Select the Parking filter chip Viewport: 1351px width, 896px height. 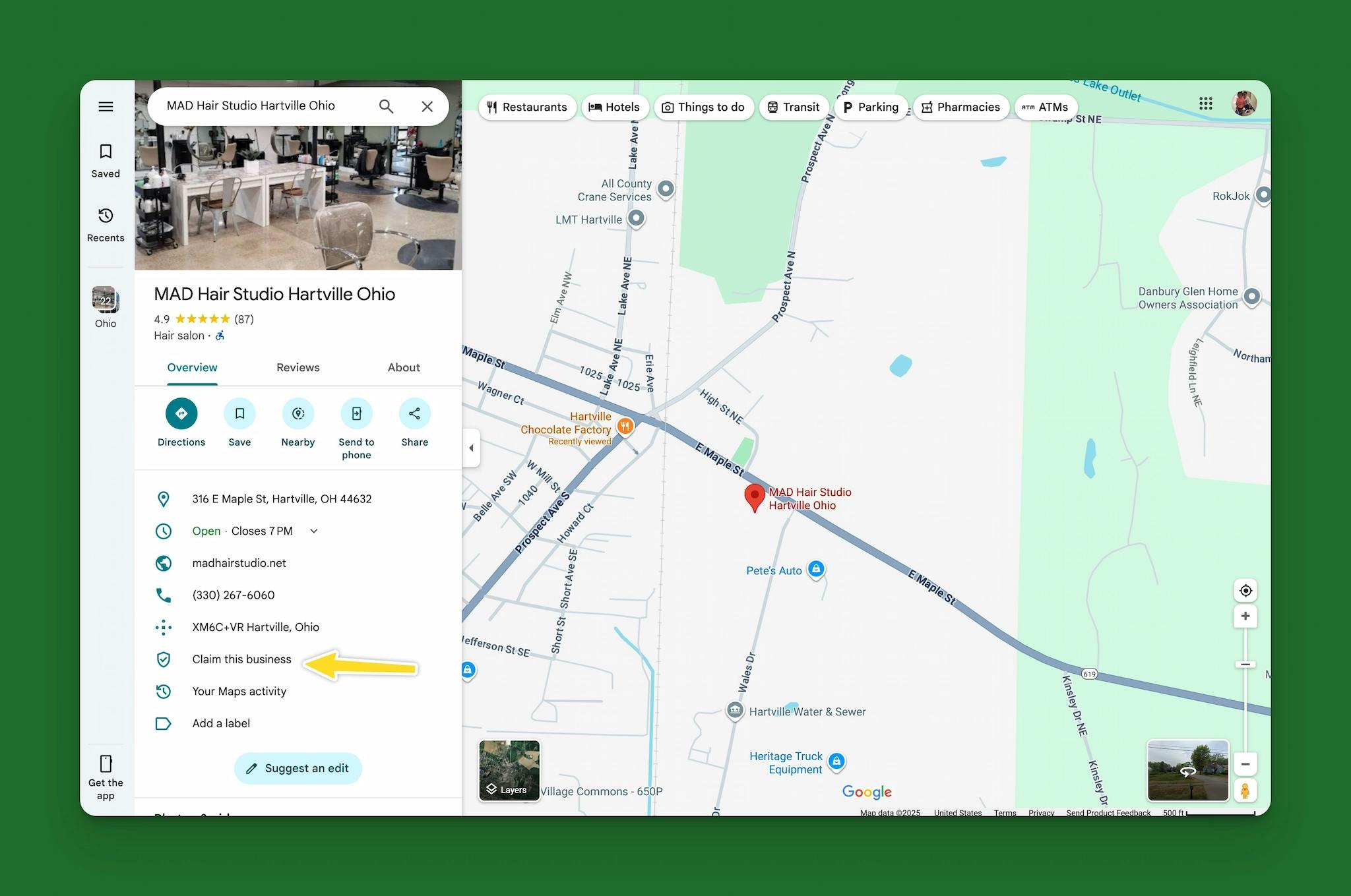point(871,107)
